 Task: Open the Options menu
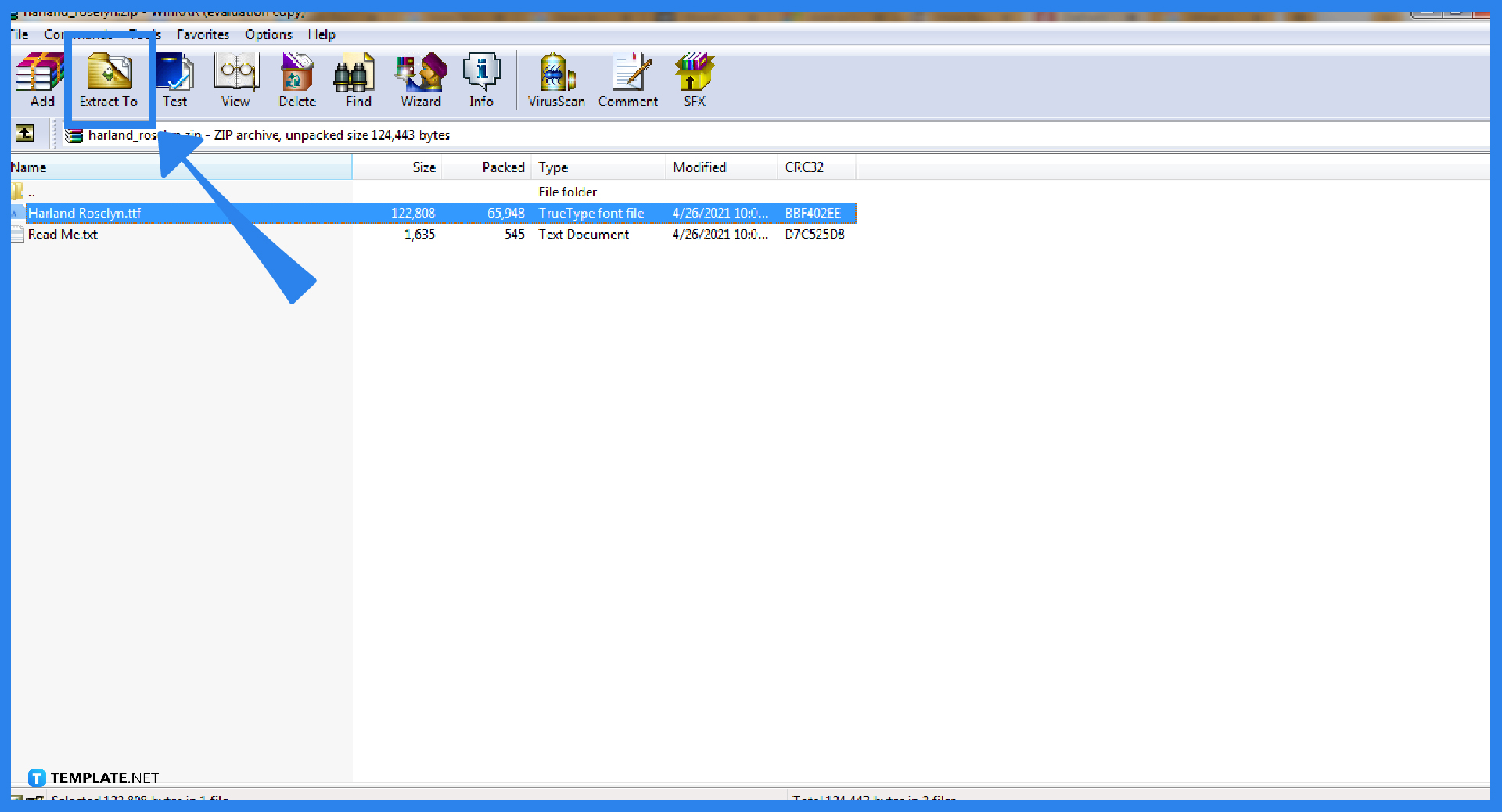point(268,34)
